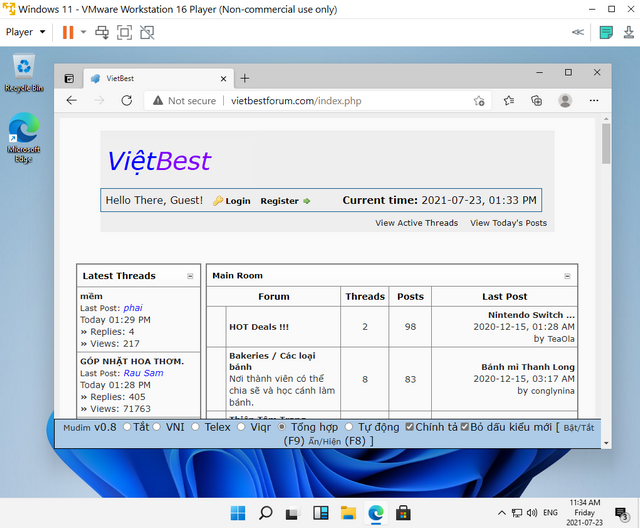
Task: Toggle Chính tả checkbox
Action: click(x=409, y=427)
